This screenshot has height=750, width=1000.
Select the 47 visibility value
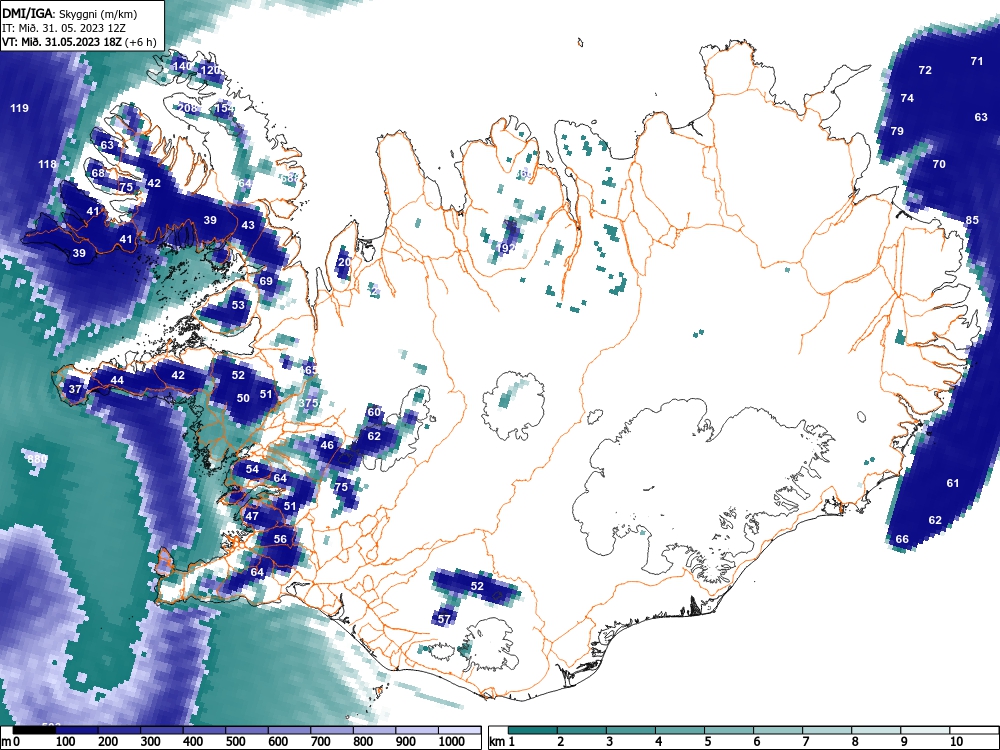253,516
